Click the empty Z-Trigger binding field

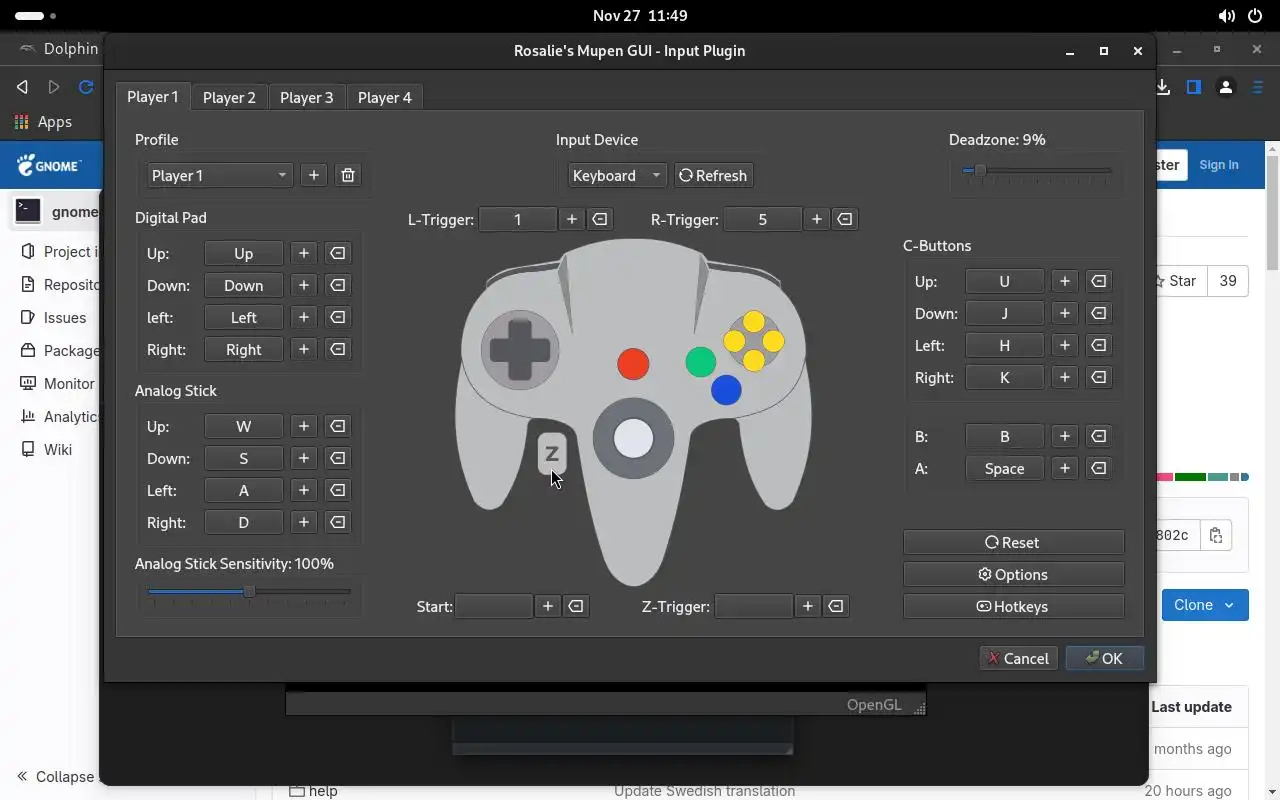coord(755,606)
